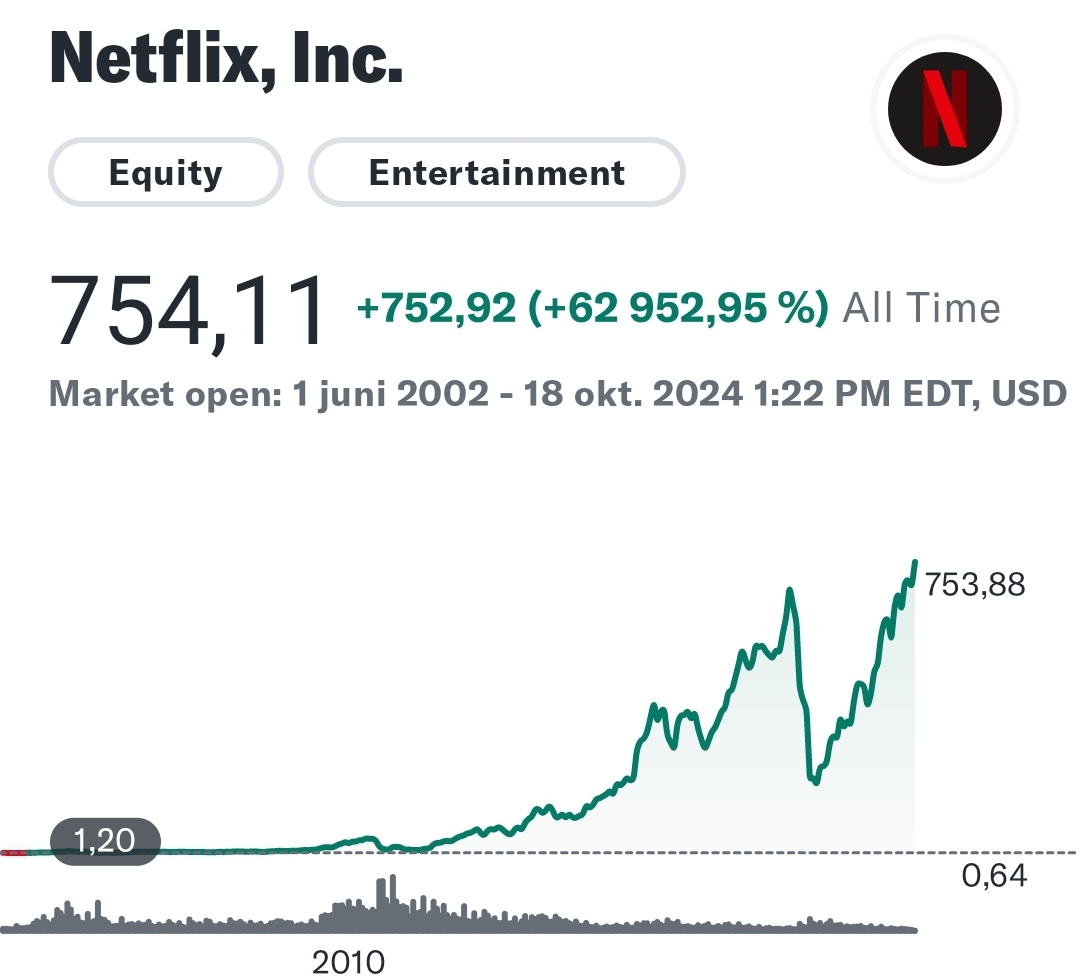The height and width of the screenshot is (980, 1080).
Task: Click the 1,20 price bubble on chart
Action: point(105,841)
